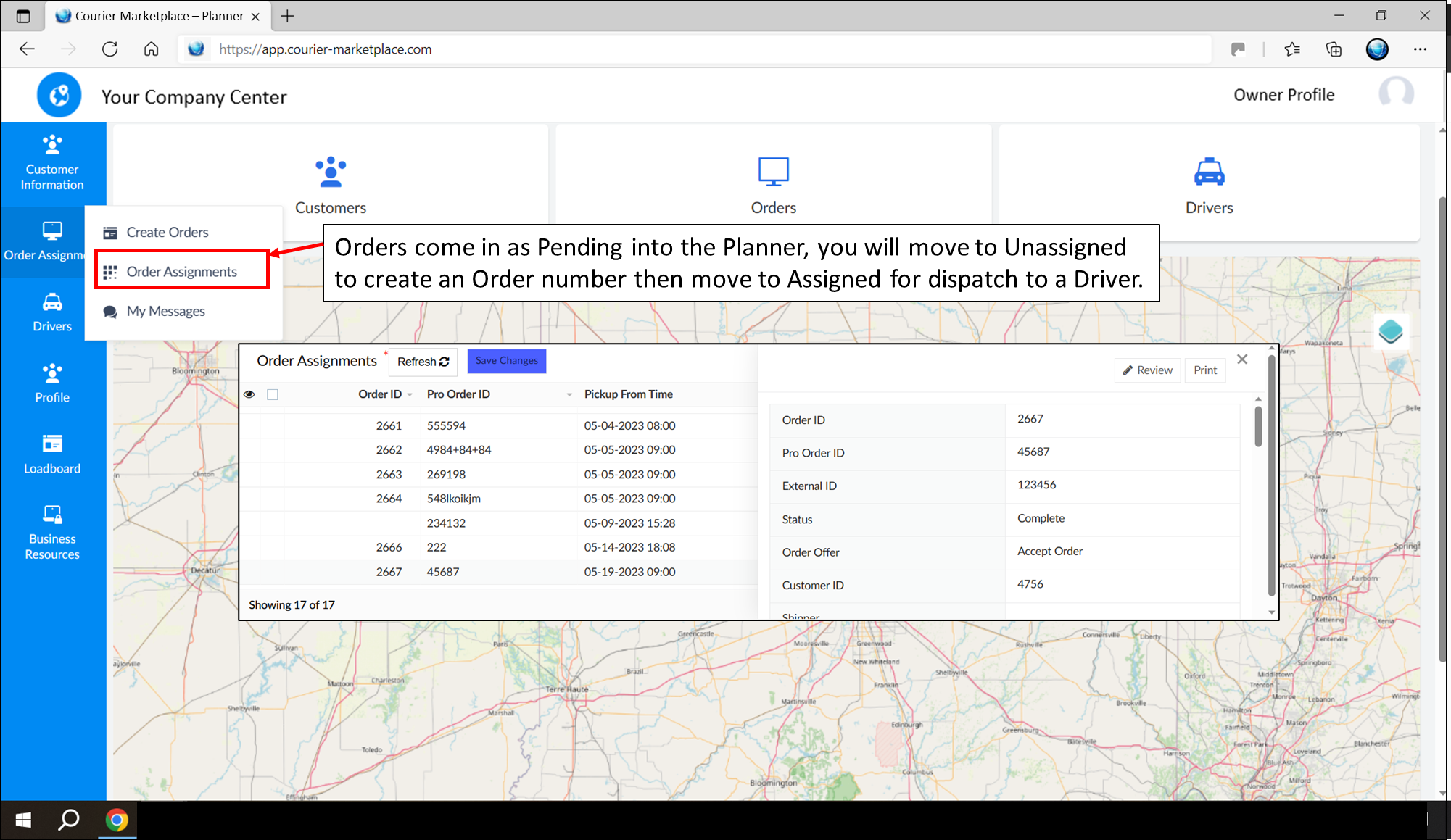The width and height of the screenshot is (1451, 840).
Task: Go to the browser home page
Action: (x=151, y=49)
